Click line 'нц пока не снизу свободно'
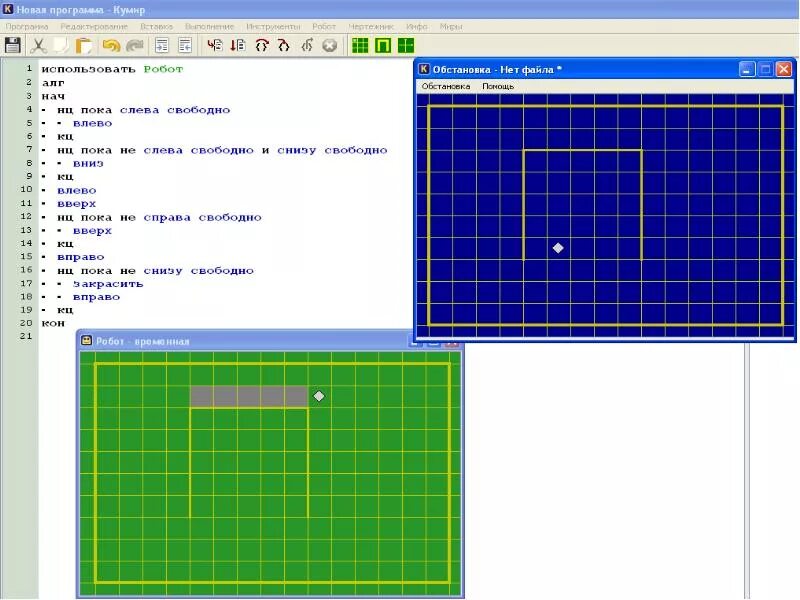800x600 pixels. pyautogui.click(x=155, y=270)
